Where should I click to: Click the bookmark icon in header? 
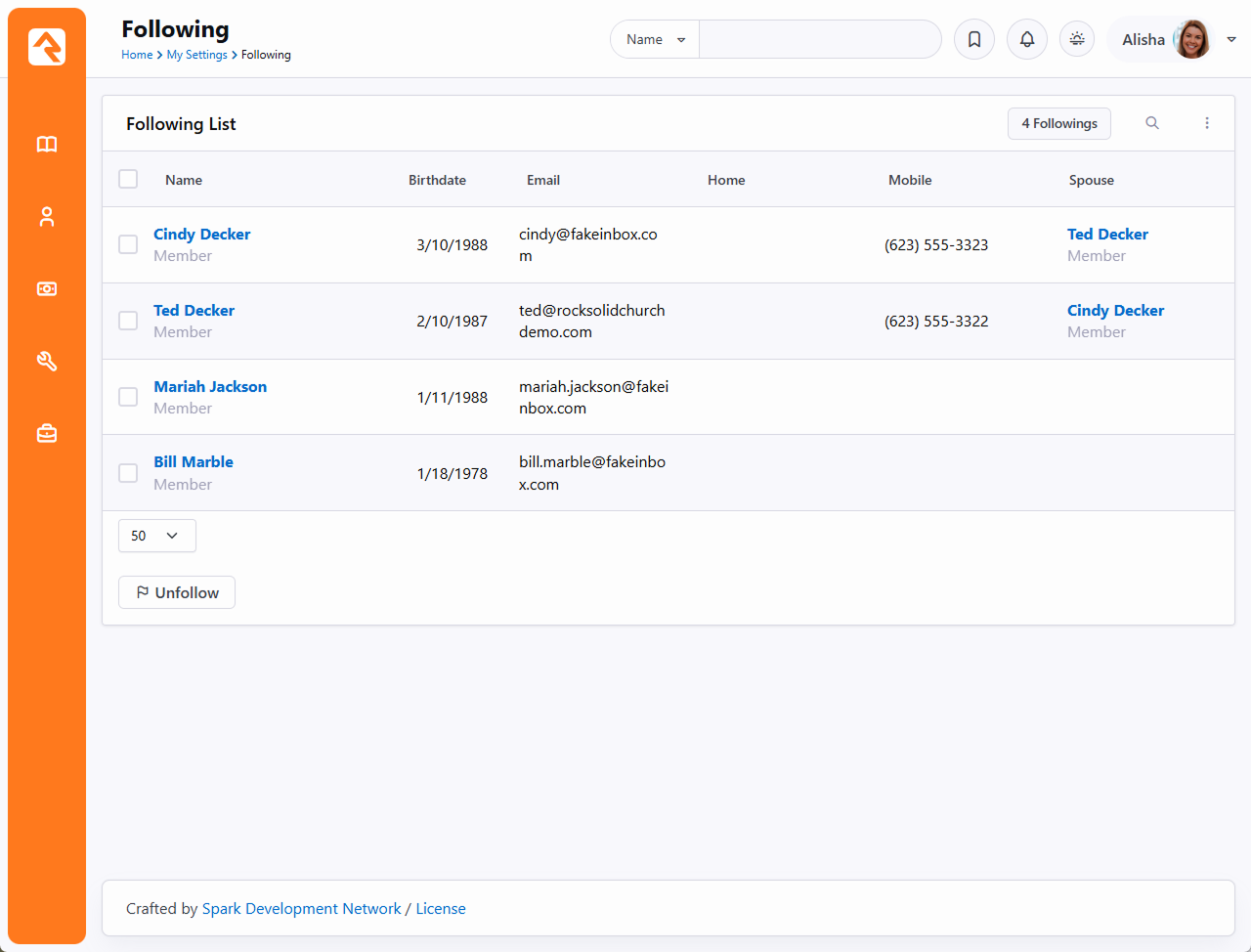[974, 40]
